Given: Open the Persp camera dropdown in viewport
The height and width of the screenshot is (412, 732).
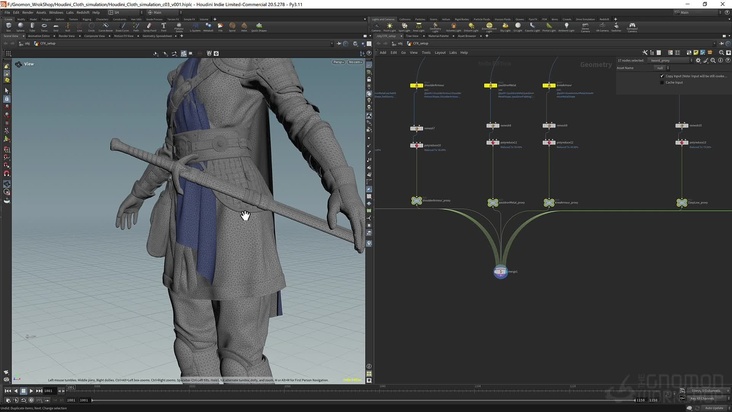Looking at the screenshot, I should pyautogui.click(x=337, y=62).
